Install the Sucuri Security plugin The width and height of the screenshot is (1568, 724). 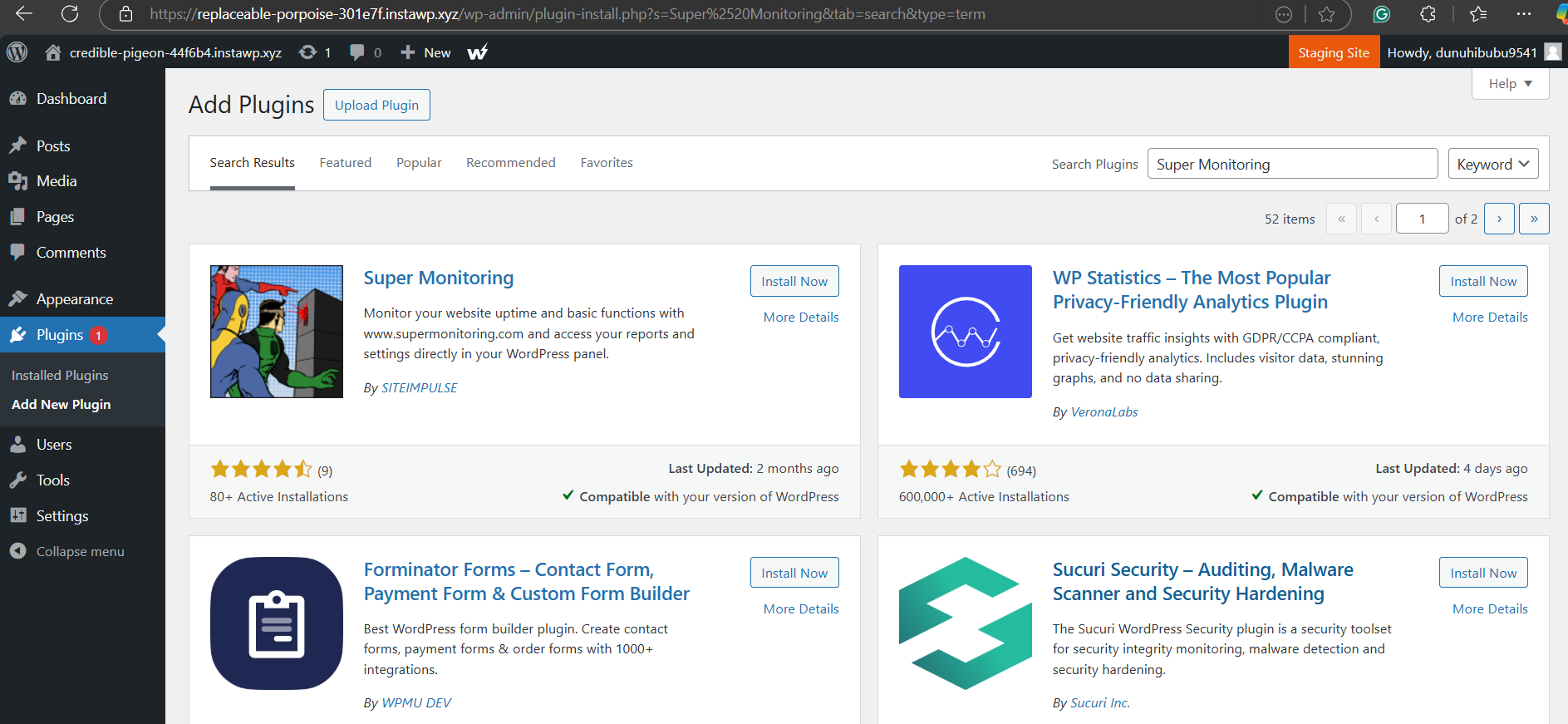[1483, 573]
